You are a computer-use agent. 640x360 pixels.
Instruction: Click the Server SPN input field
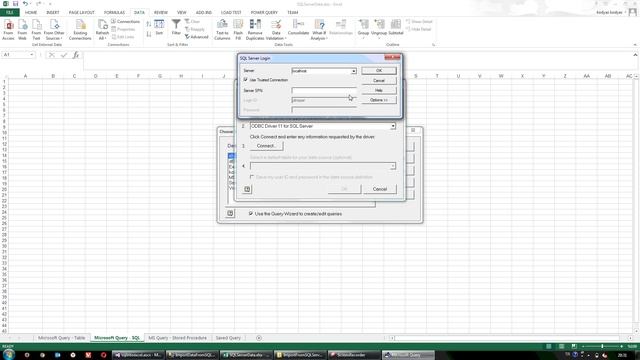pos(324,90)
